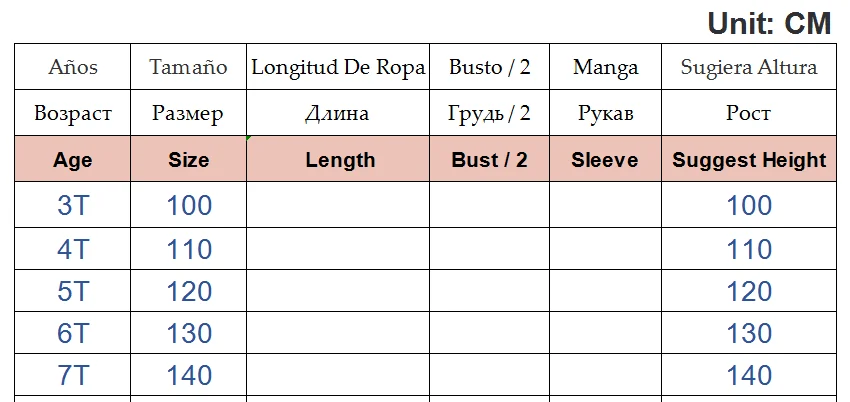The image size is (850, 402).
Task: Select the 'Возраст' cell
Action: [x=73, y=114]
